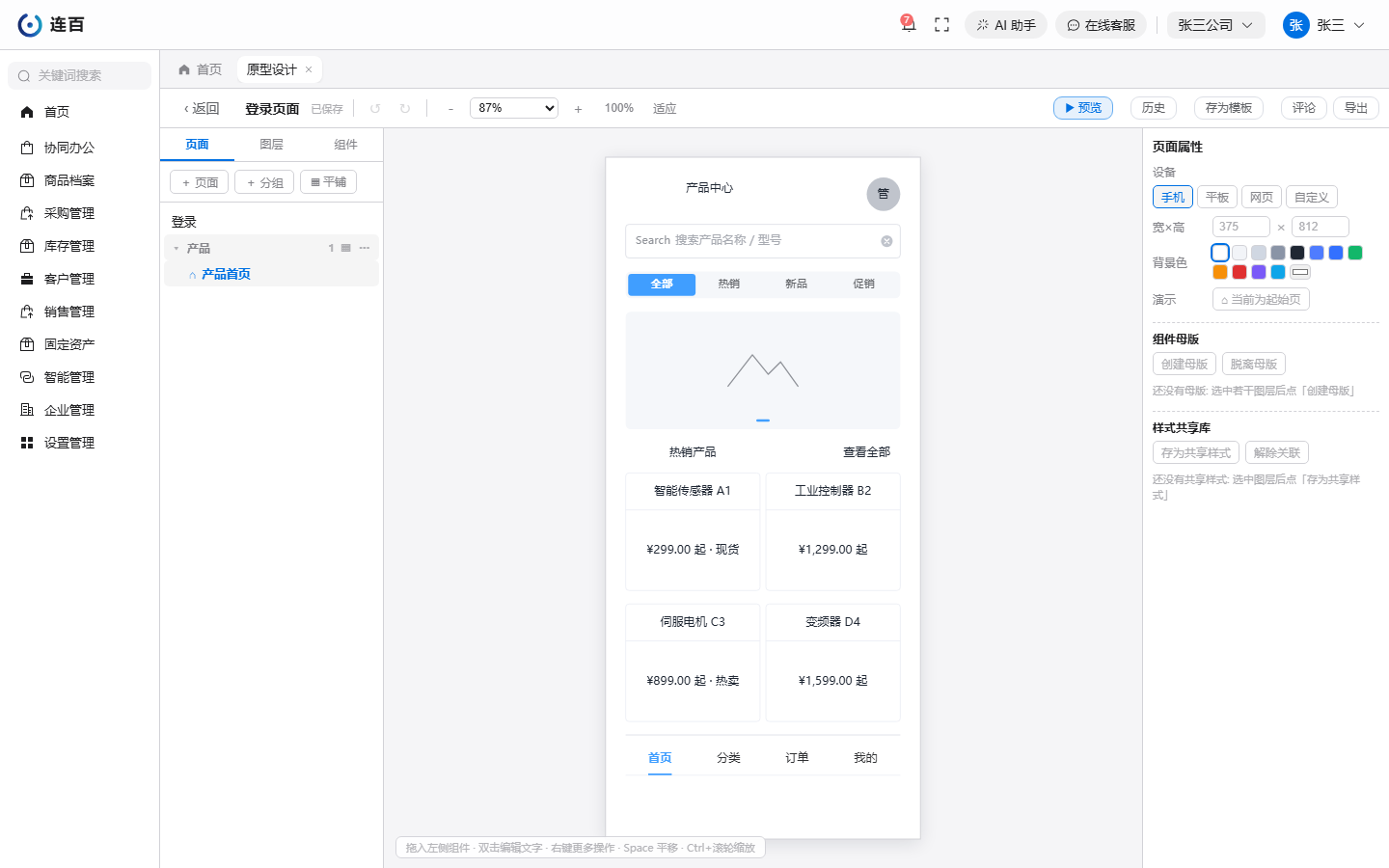Image resolution: width=1389 pixels, height=868 pixels.
Task: Switch to the 组件 tab
Action: point(346,145)
